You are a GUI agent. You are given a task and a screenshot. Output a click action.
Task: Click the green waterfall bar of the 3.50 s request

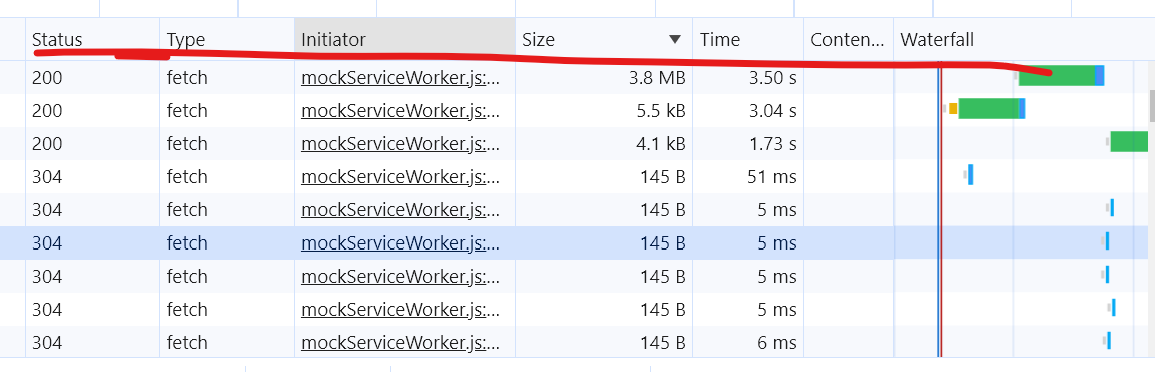click(1056, 75)
